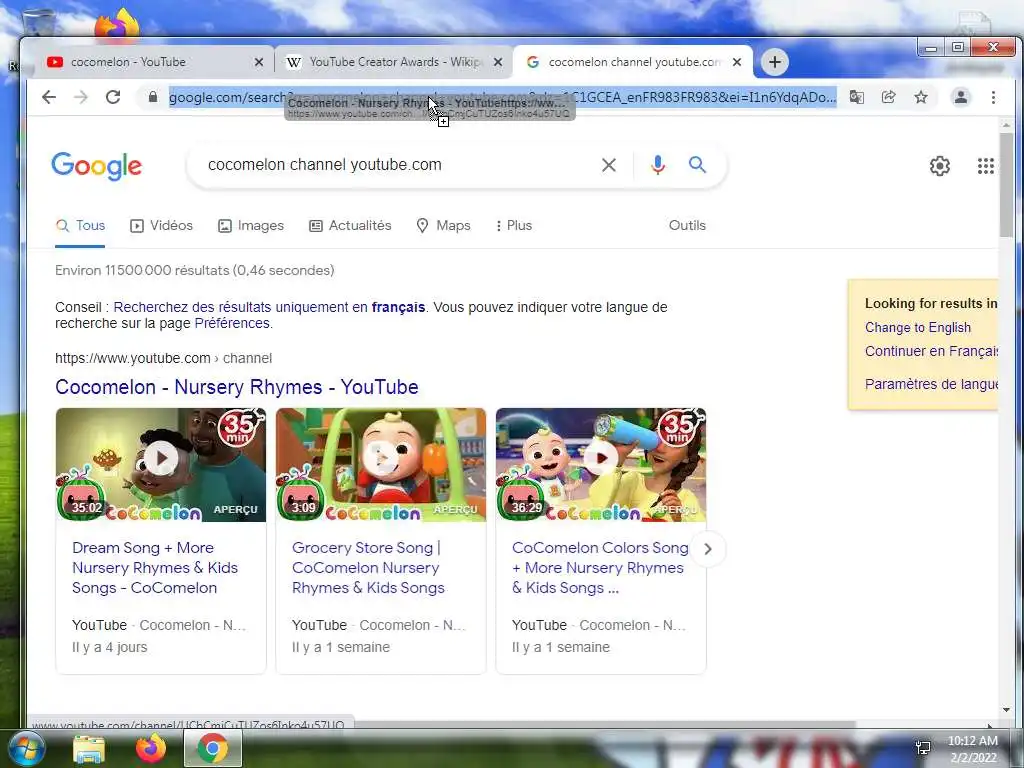Open Google search settings gear
This screenshot has height=768, width=1024.
(x=940, y=166)
